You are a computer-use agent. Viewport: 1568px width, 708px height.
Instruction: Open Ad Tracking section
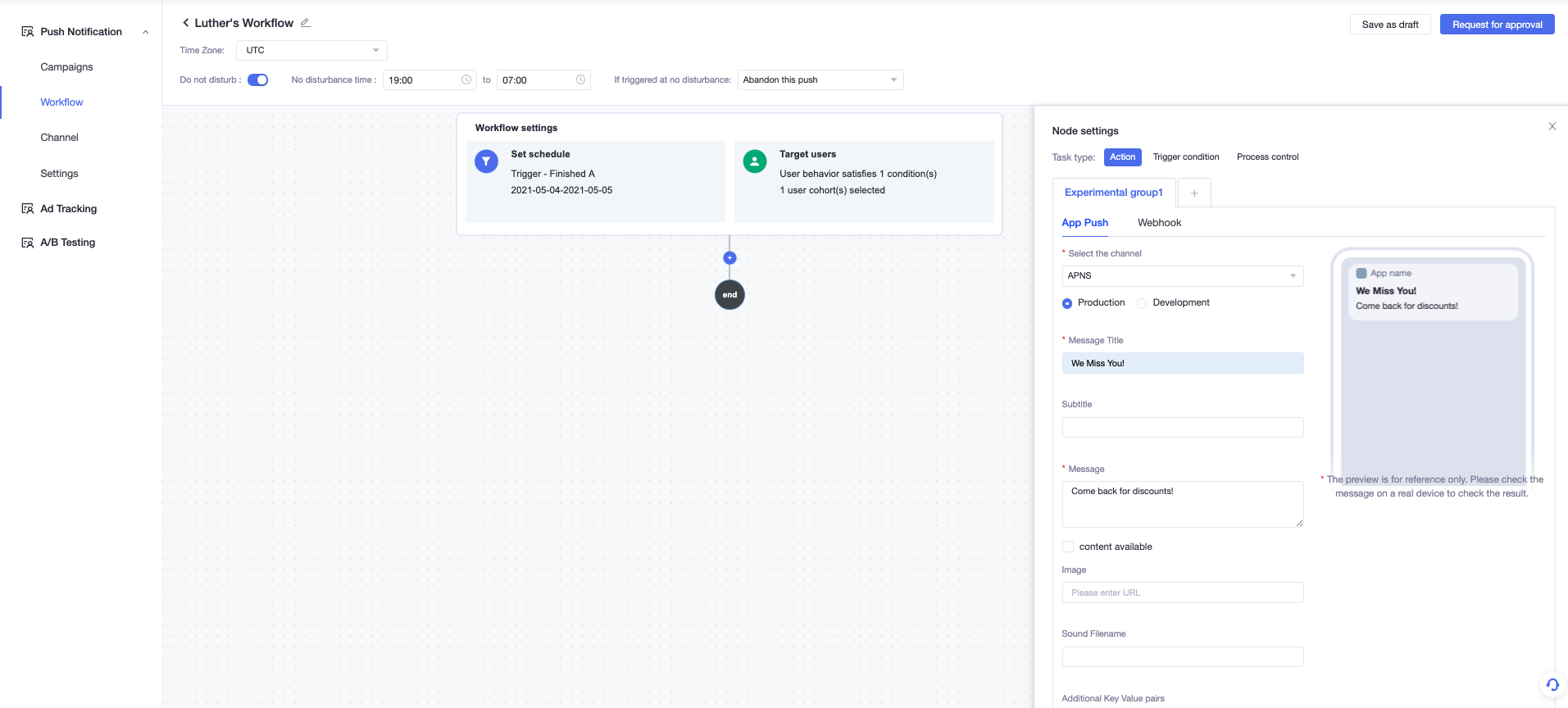point(69,209)
